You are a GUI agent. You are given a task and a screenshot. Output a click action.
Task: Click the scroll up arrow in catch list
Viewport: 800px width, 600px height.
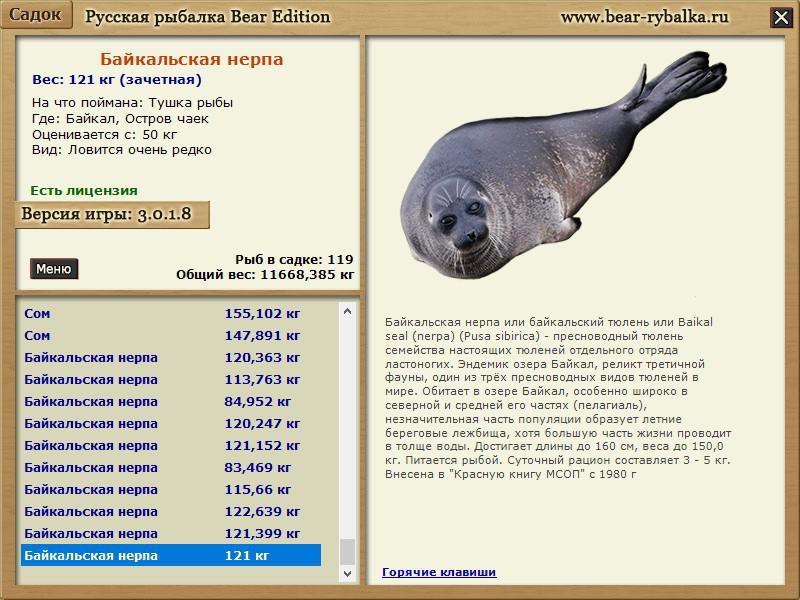click(x=347, y=312)
